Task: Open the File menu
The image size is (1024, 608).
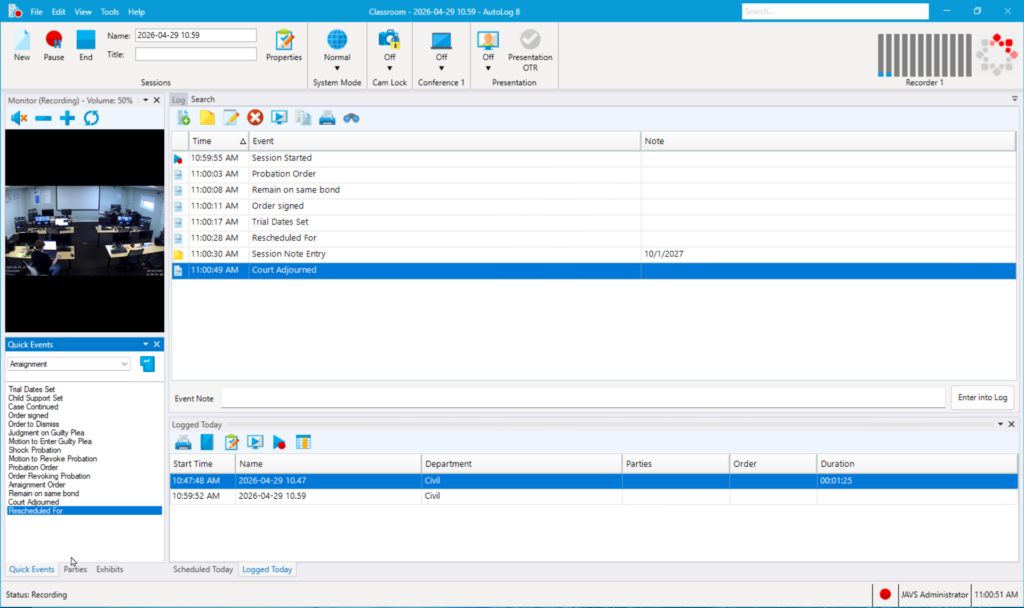Action: coord(37,12)
